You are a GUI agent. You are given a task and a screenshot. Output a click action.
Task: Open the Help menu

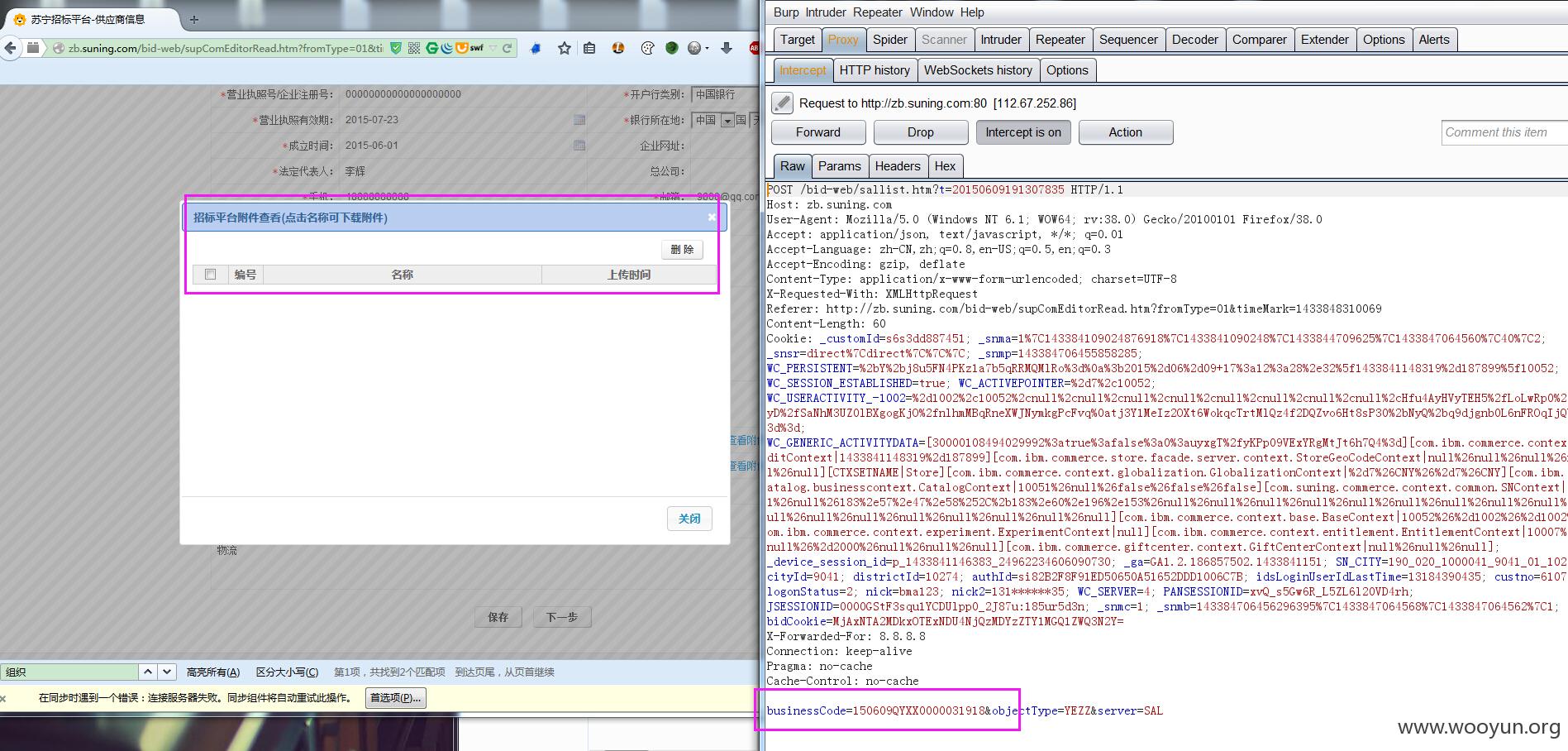pyautogui.click(x=972, y=12)
